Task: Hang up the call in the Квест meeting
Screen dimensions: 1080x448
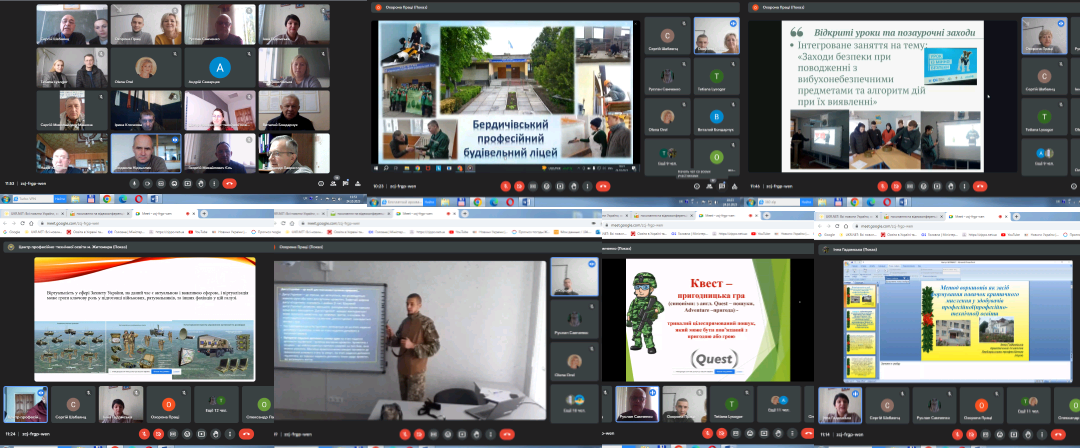Action: (808, 433)
